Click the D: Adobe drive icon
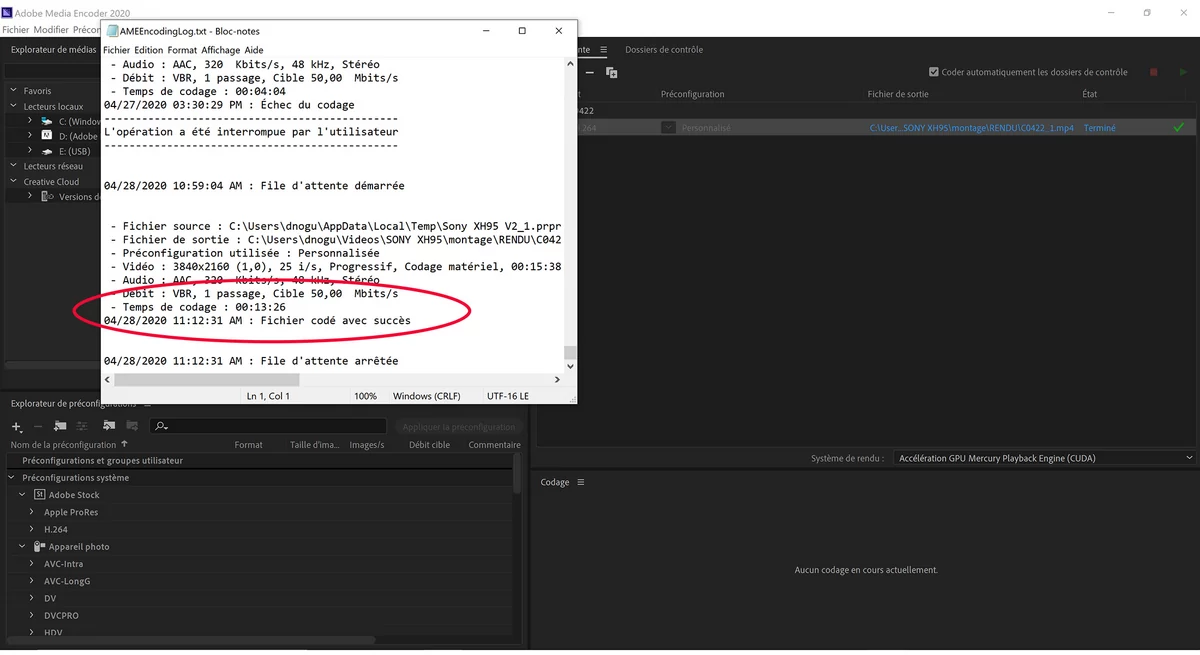Image resolution: width=1200 pixels, height=655 pixels. click(47, 136)
